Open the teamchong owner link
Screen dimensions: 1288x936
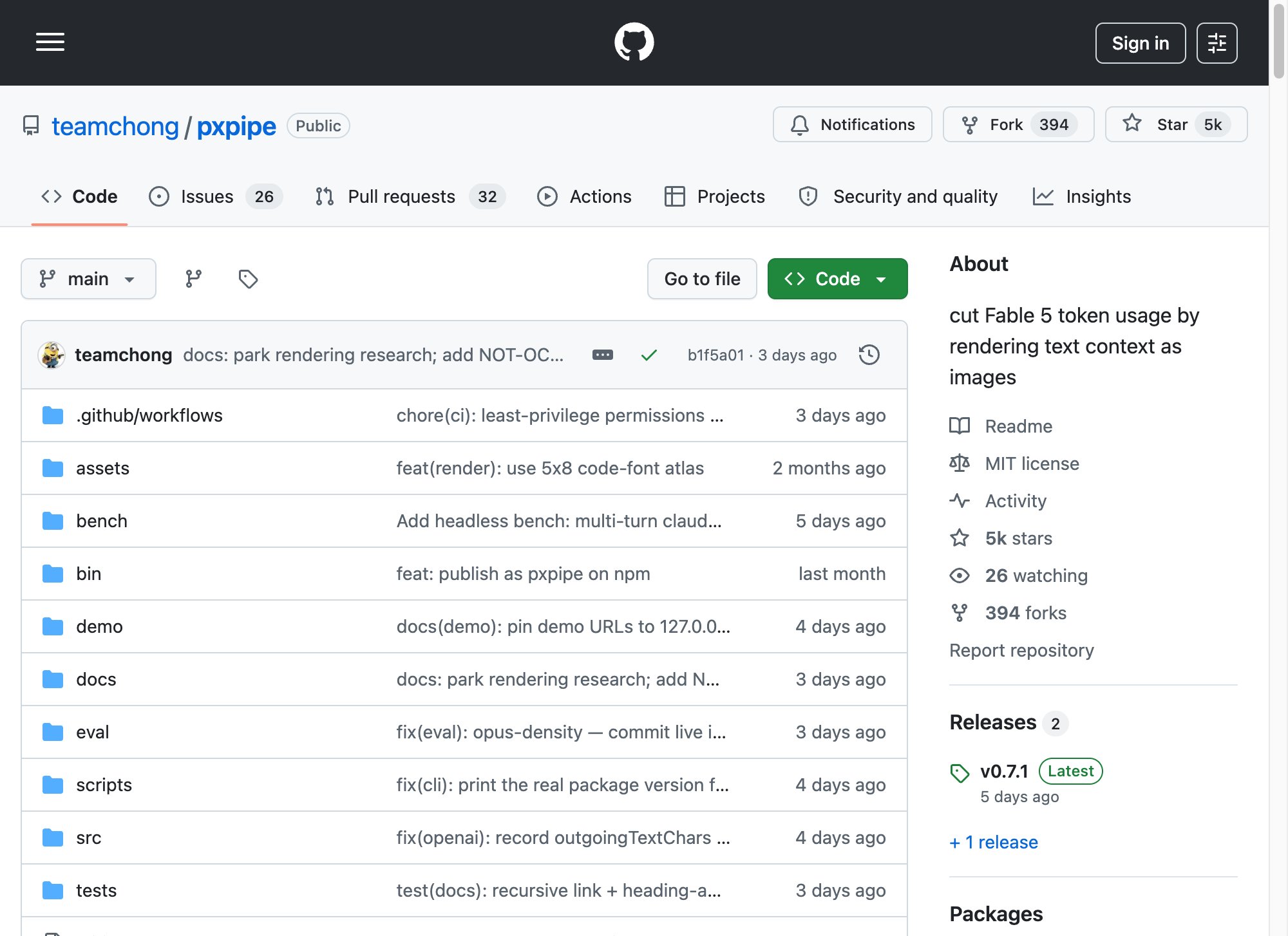coord(115,126)
